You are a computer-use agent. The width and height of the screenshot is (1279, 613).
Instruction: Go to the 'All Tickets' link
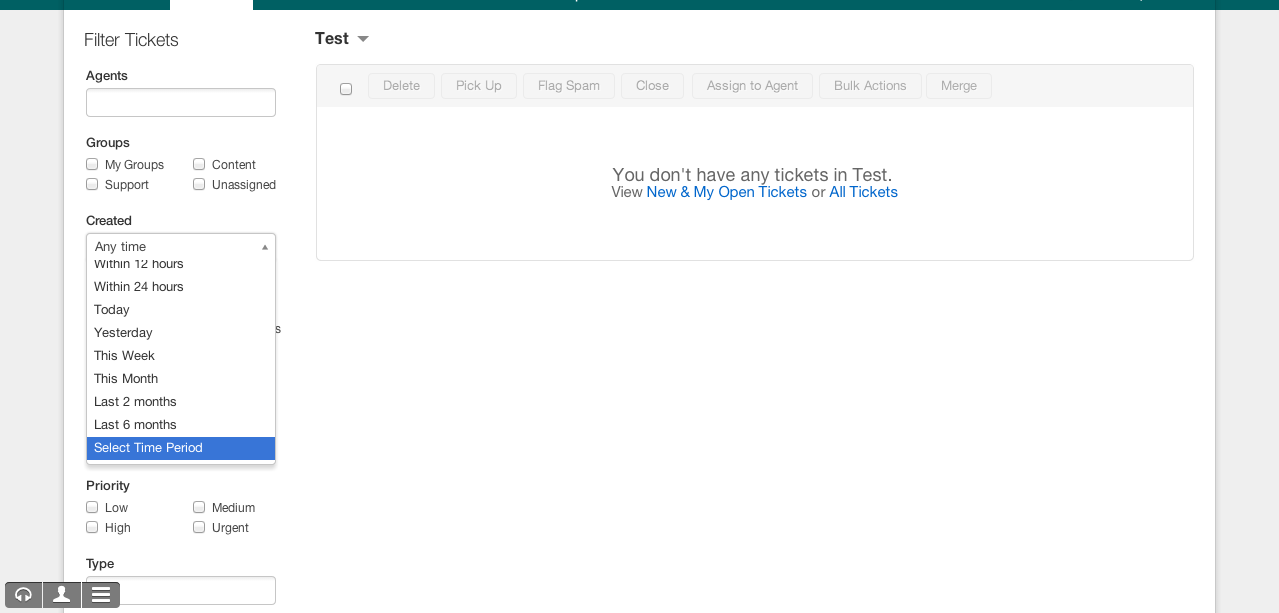coord(863,192)
